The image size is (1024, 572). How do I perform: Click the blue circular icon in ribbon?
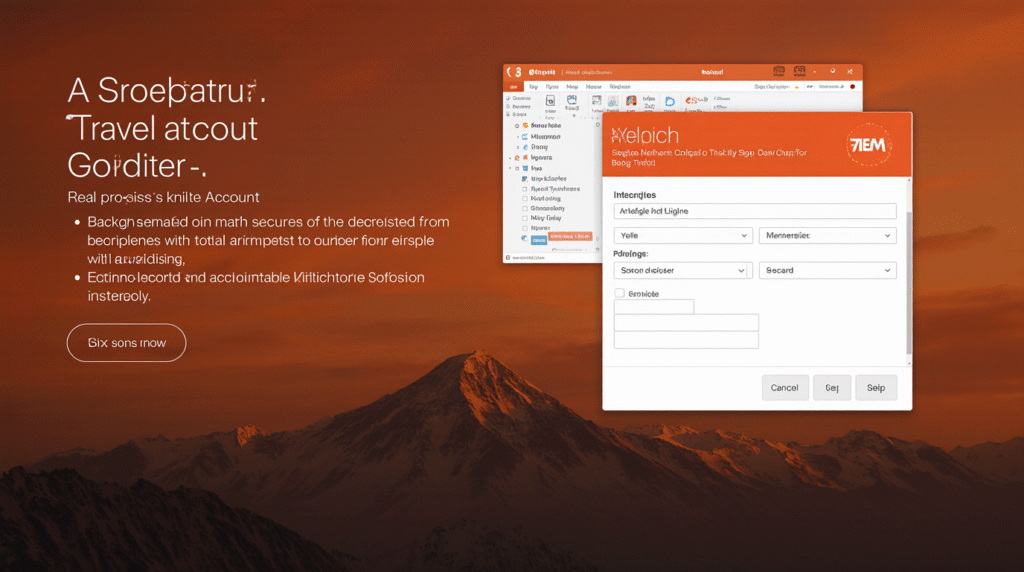pos(670,101)
